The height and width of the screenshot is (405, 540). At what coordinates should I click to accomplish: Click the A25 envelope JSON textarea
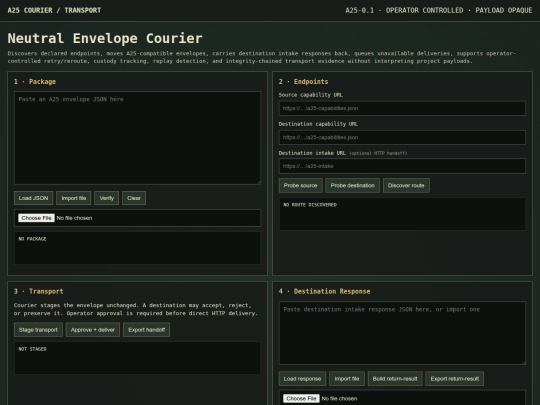[x=137, y=138]
